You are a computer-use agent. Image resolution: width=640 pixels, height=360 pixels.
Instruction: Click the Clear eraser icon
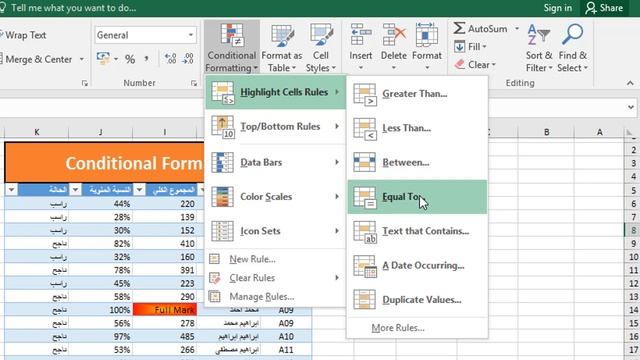[x=460, y=64]
